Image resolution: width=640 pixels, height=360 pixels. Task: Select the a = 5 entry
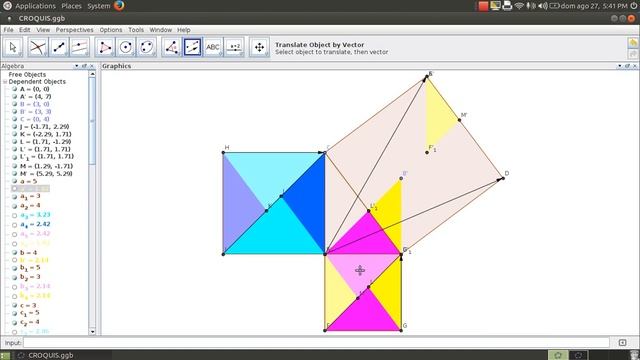(x=28, y=181)
